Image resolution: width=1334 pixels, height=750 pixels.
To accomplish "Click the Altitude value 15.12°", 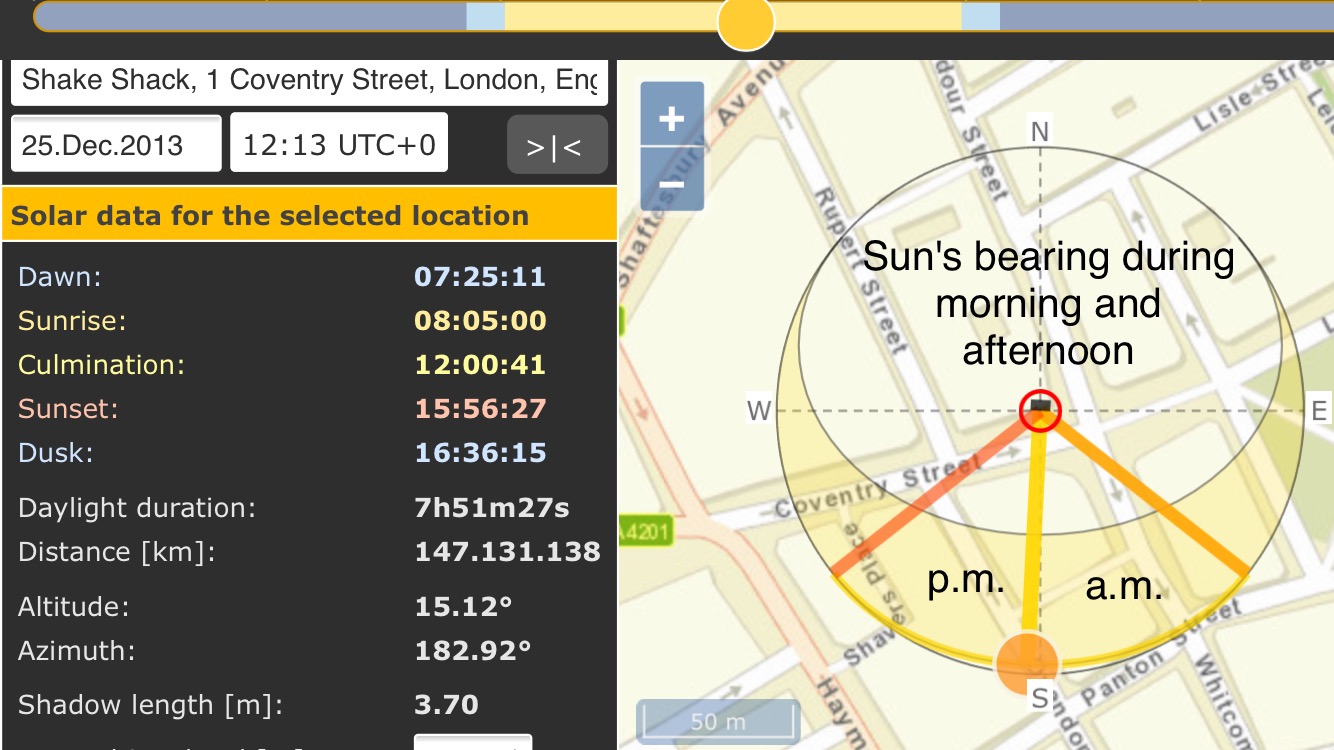I will point(463,606).
